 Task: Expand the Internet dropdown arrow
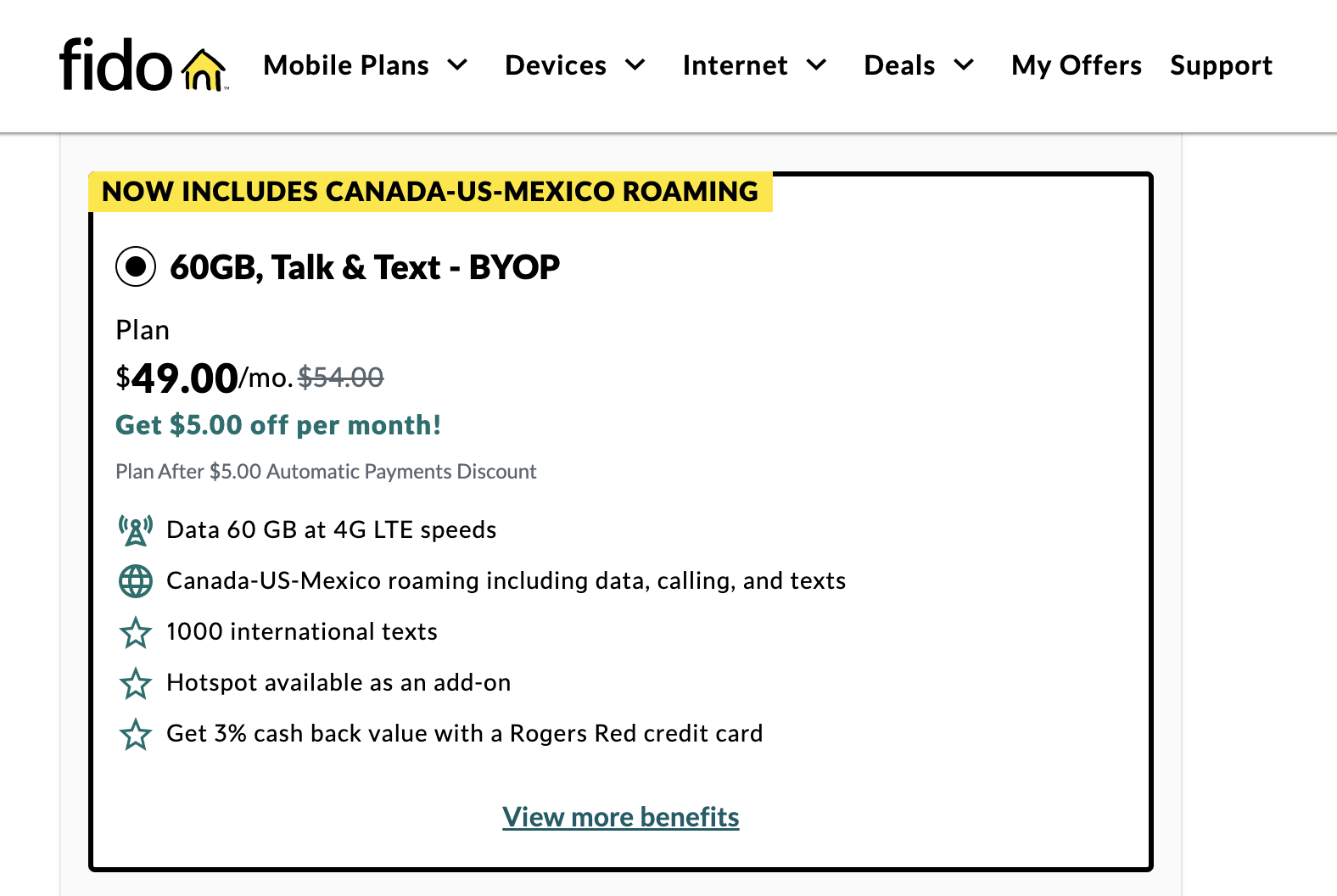click(816, 65)
